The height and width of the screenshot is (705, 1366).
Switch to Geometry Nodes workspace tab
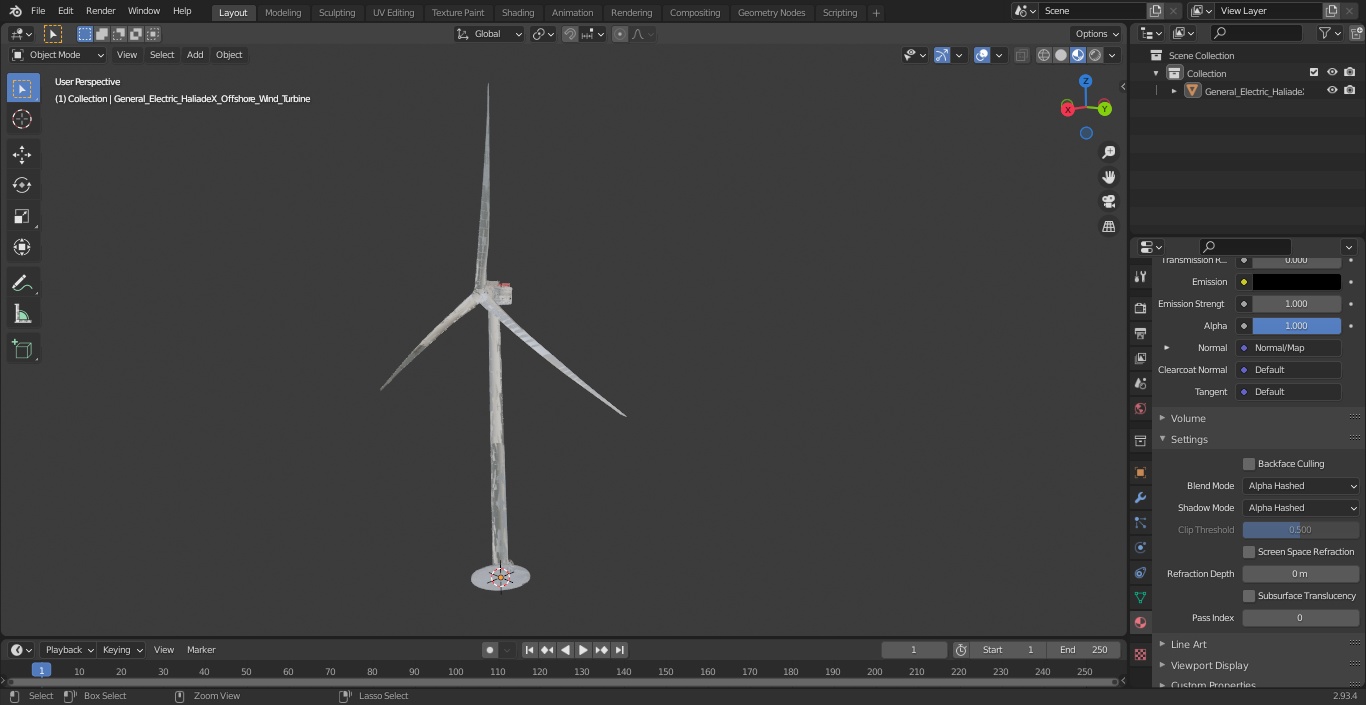coord(771,13)
